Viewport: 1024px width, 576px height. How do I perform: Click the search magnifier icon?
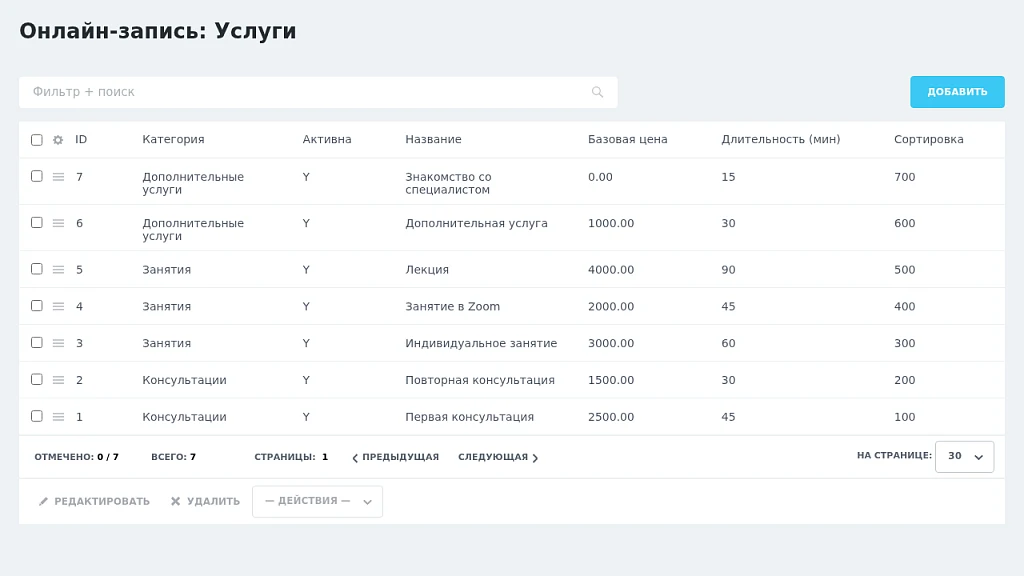[597, 92]
